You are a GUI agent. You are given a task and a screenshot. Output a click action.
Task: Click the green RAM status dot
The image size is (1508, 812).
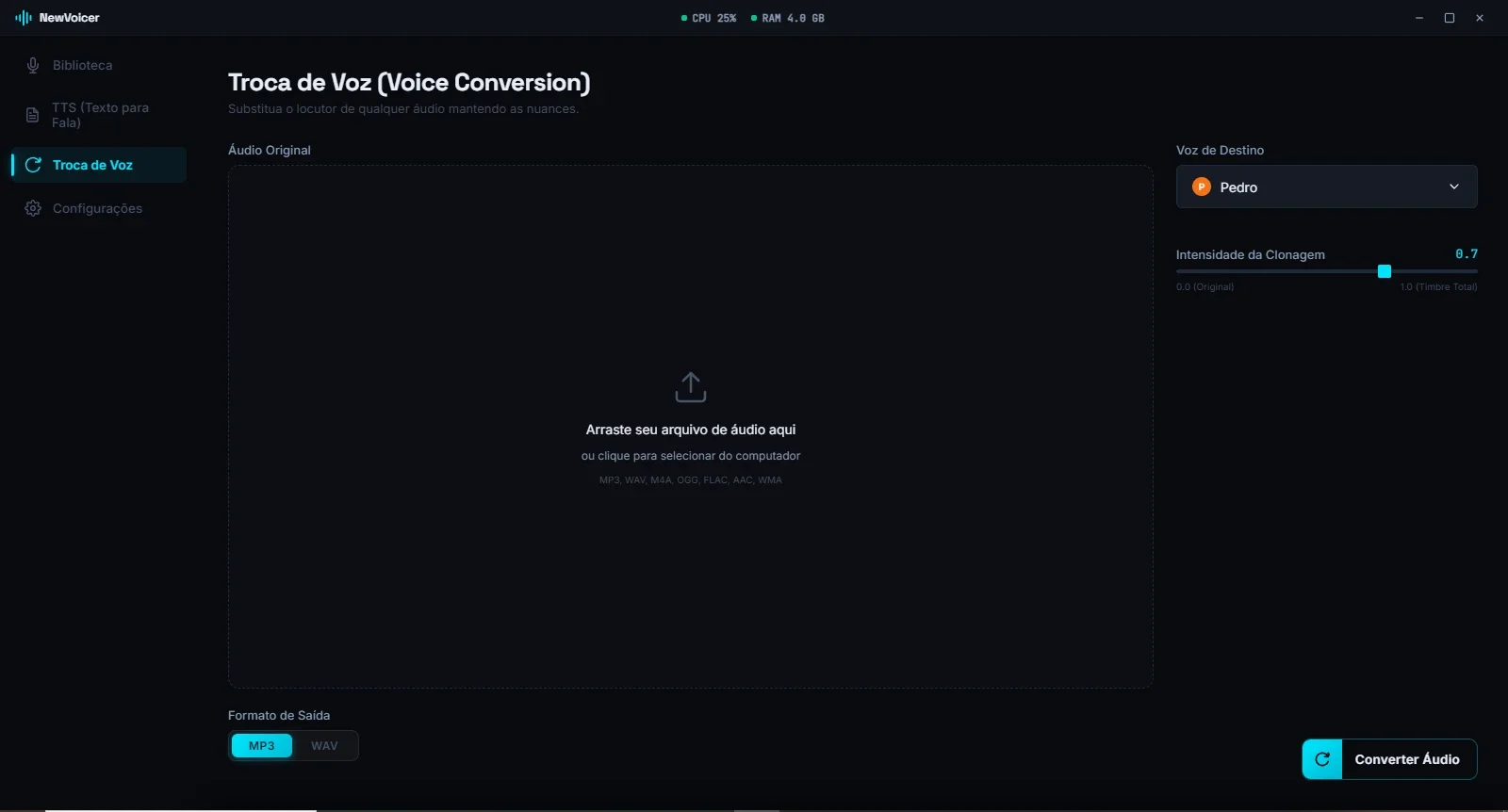pyautogui.click(x=754, y=18)
